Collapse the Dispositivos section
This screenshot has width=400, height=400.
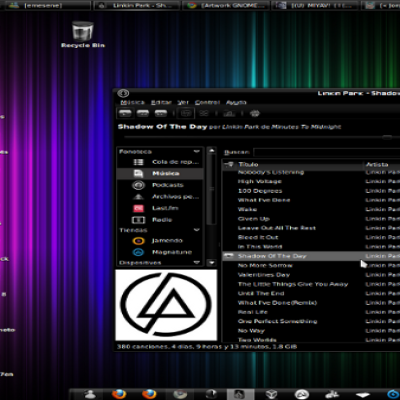pos(197,262)
